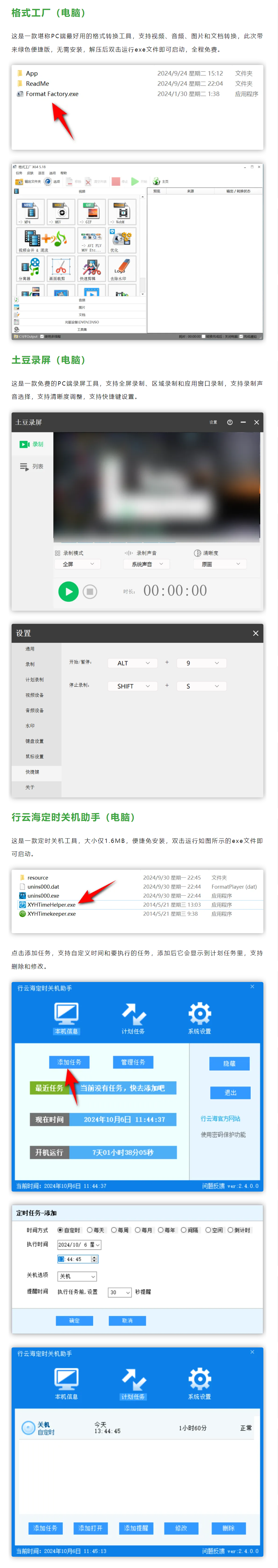Select 每年 radio option

(x=161, y=1230)
